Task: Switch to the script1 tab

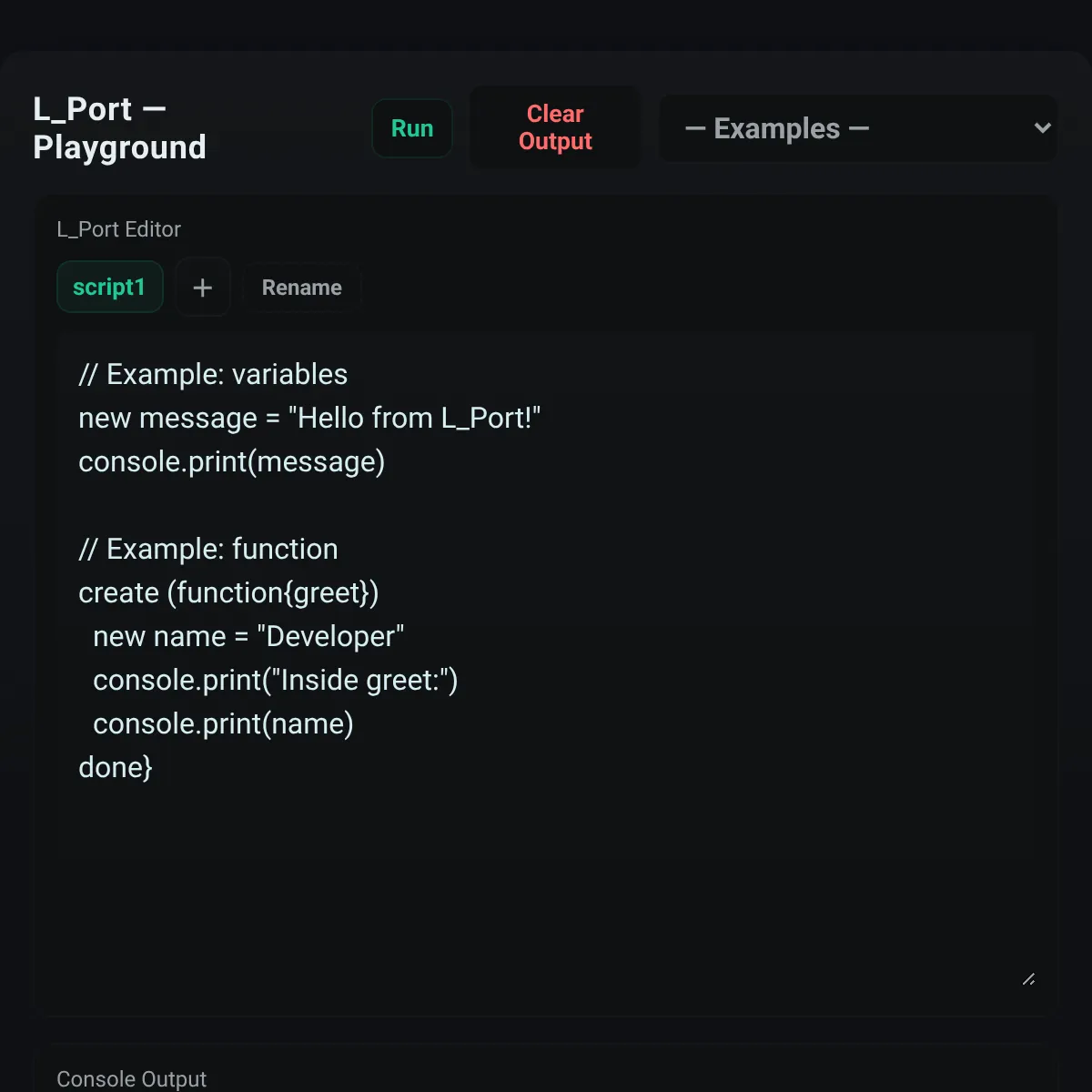Action: 109,288
